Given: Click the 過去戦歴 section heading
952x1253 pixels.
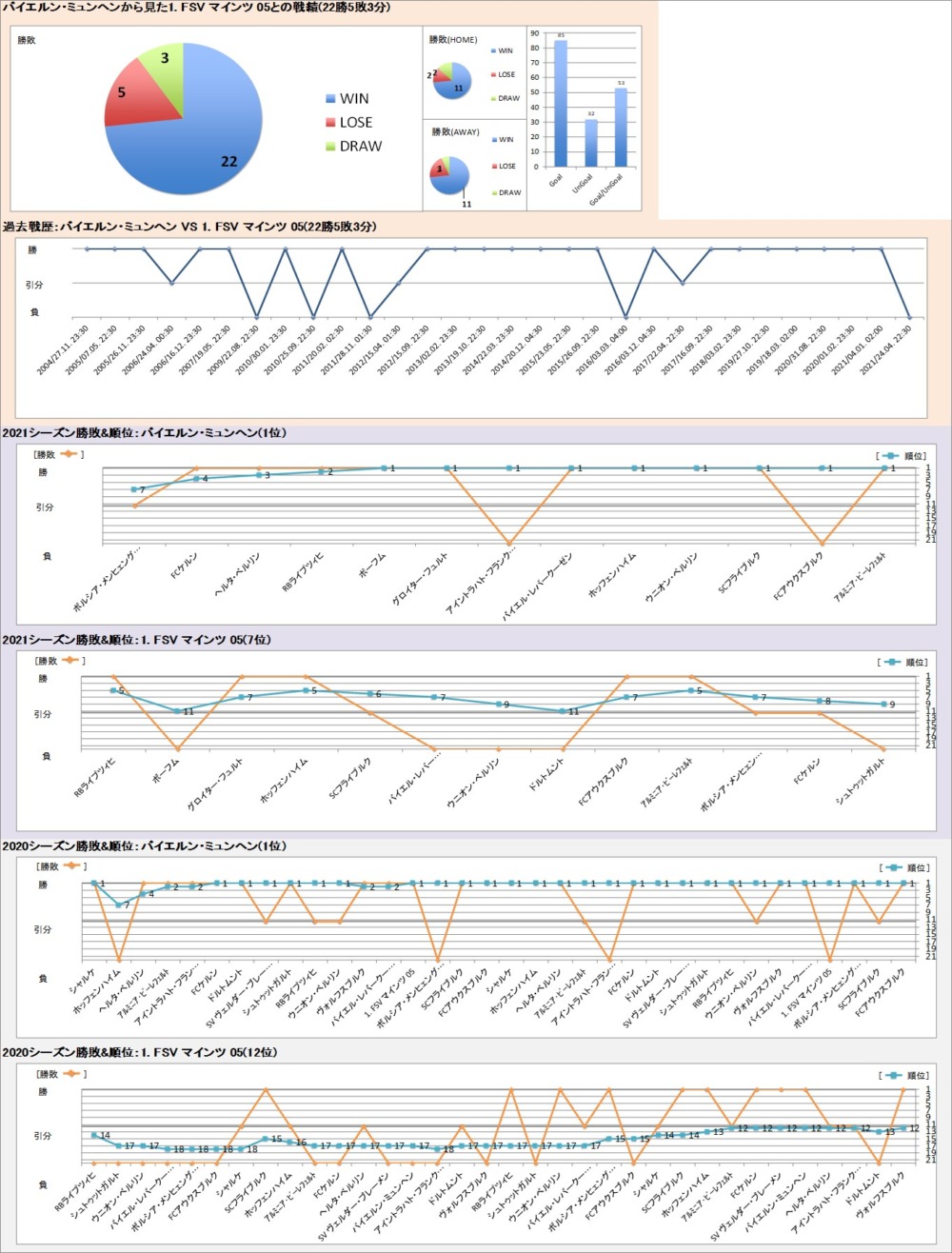Looking at the screenshot, I should click(x=189, y=227).
